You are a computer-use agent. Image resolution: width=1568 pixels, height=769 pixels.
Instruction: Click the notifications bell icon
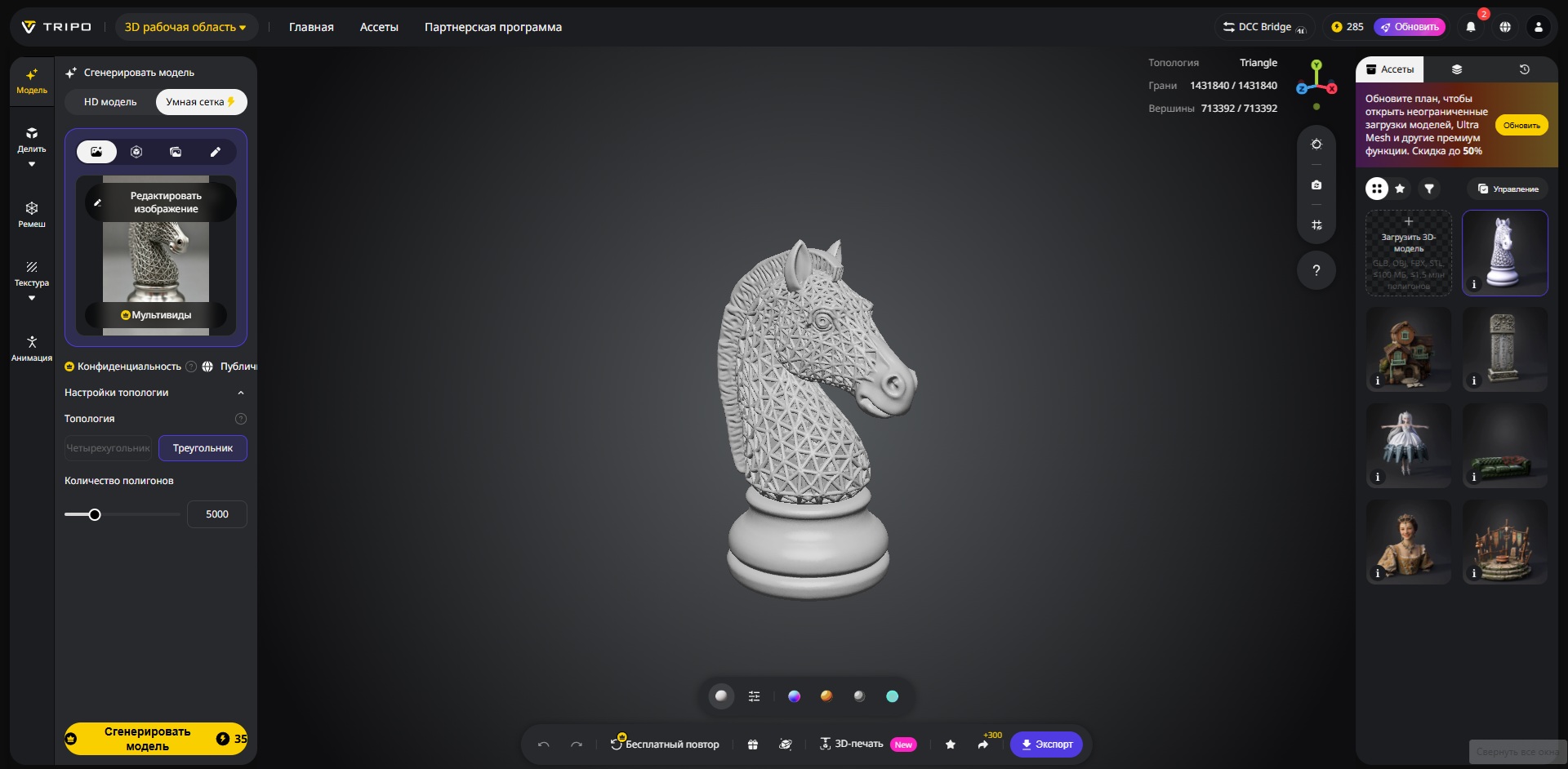tap(1471, 27)
